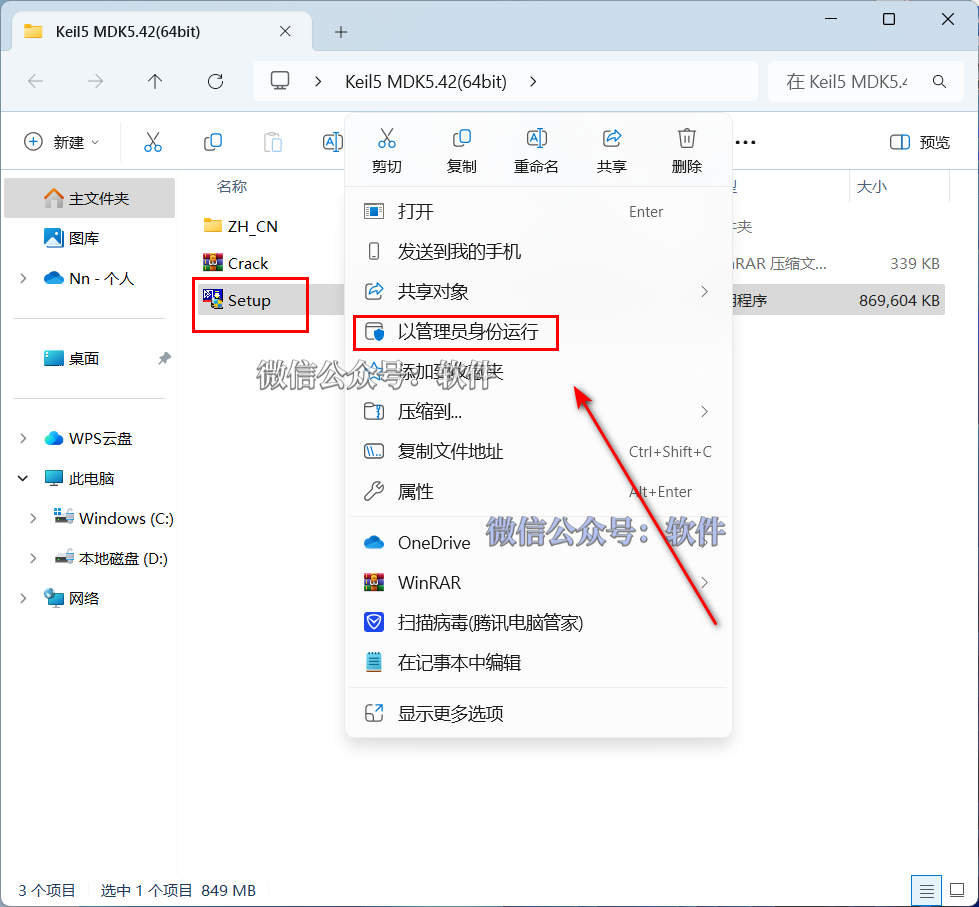The width and height of the screenshot is (979, 907).
Task: Open the New (新建) dropdown
Action: click(x=62, y=142)
